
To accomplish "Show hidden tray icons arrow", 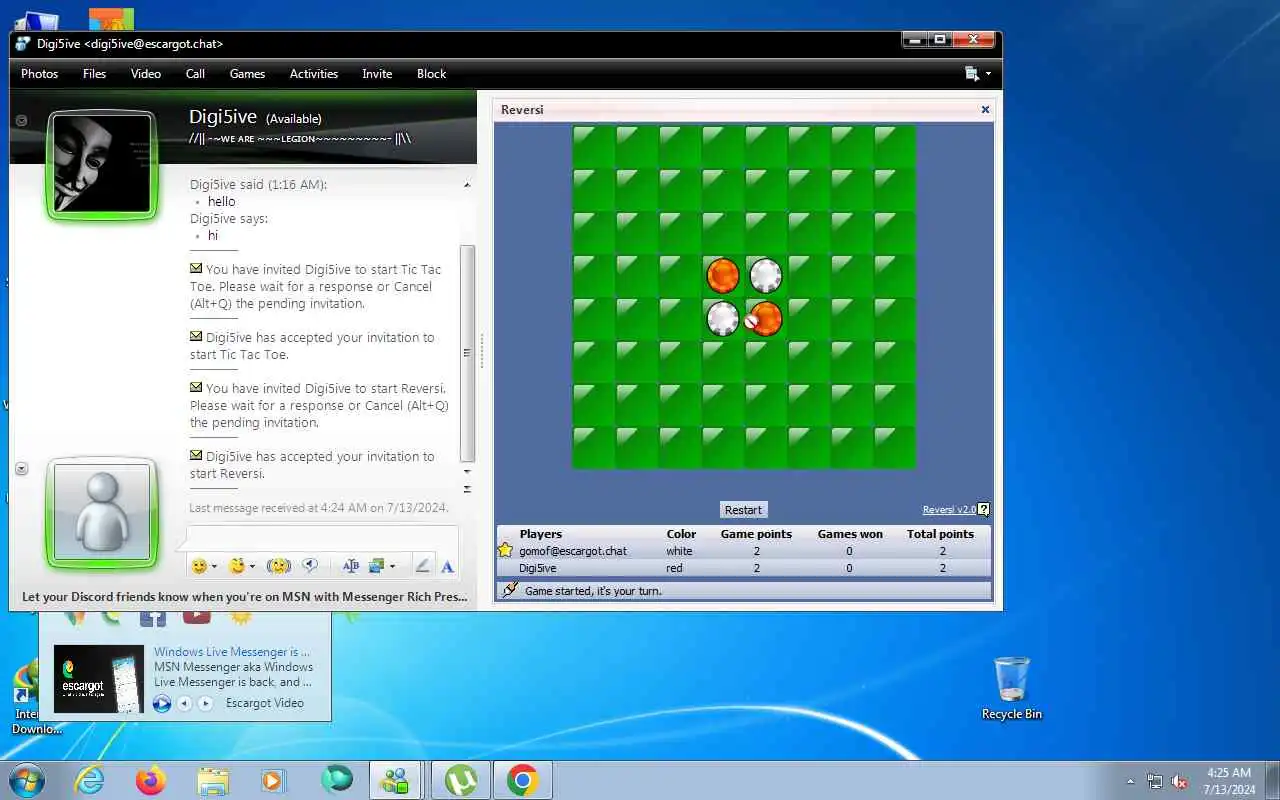I will click(1130, 781).
